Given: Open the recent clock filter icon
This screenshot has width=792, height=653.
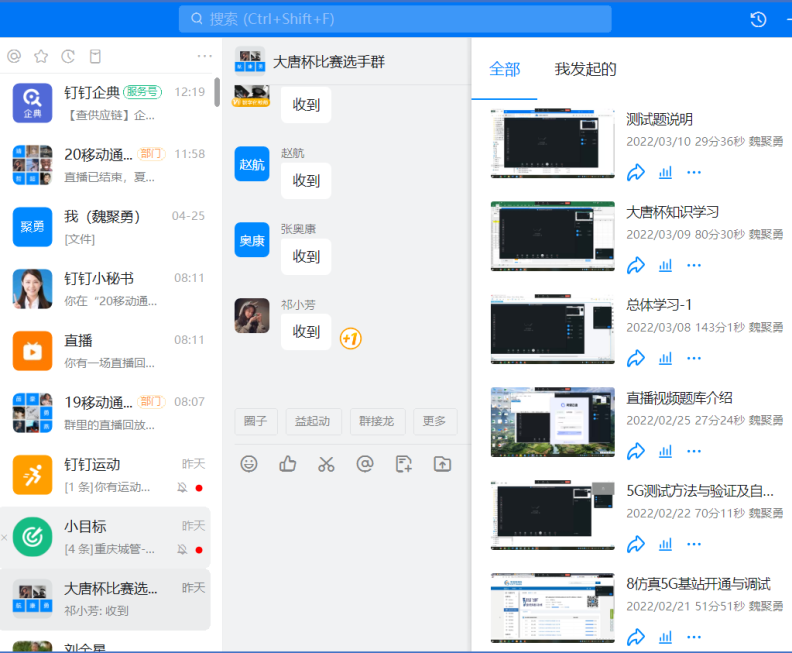Looking at the screenshot, I should click(68, 56).
